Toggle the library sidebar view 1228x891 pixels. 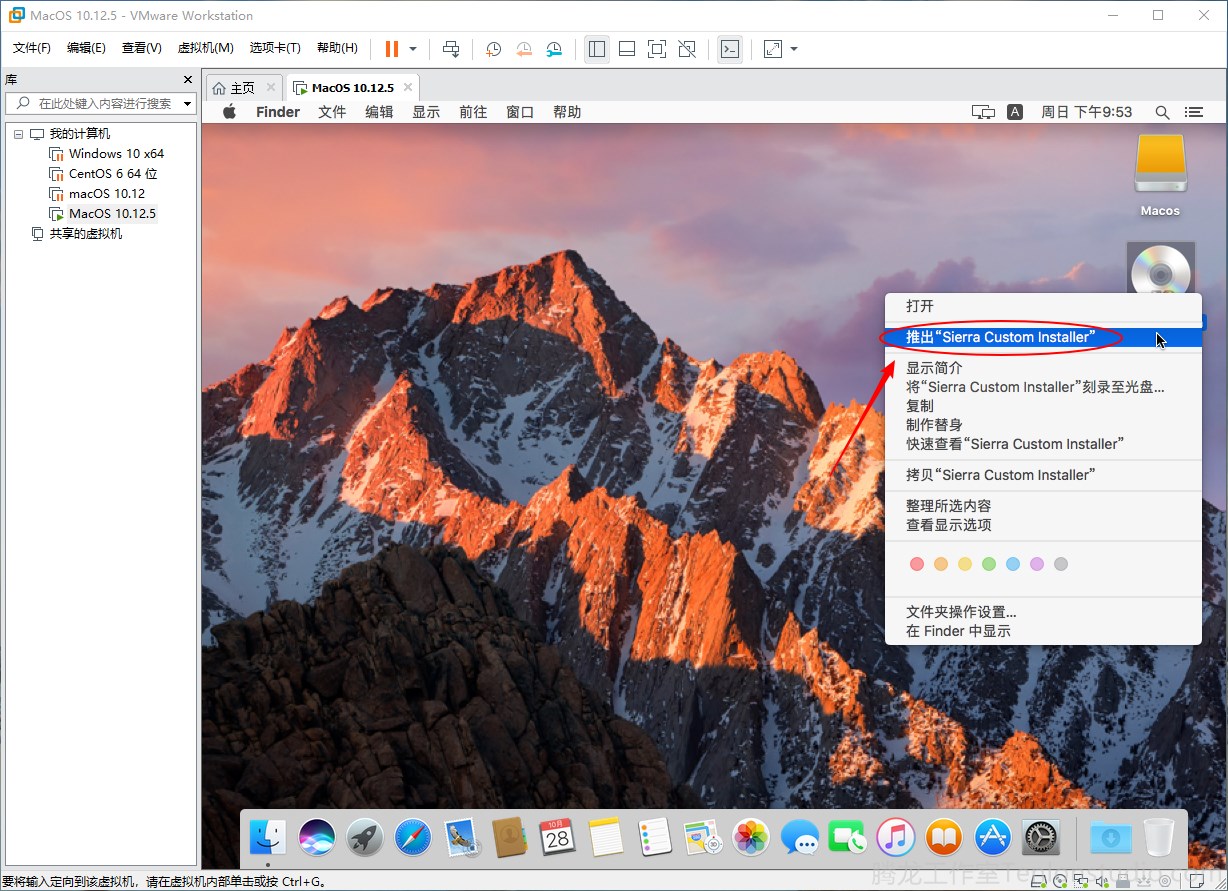pos(597,49)
